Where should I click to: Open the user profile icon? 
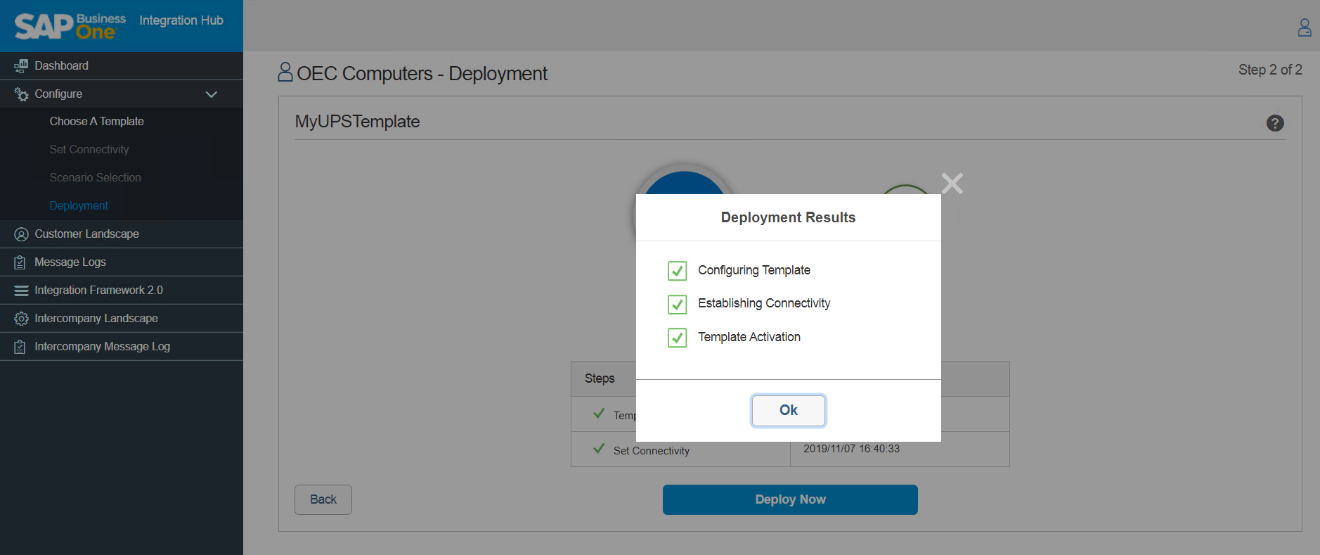click(1304, 27)
